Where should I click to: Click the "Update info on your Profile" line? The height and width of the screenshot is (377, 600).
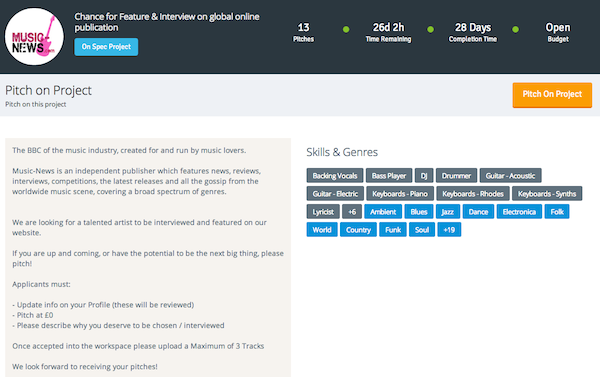[x=103, y=305]
